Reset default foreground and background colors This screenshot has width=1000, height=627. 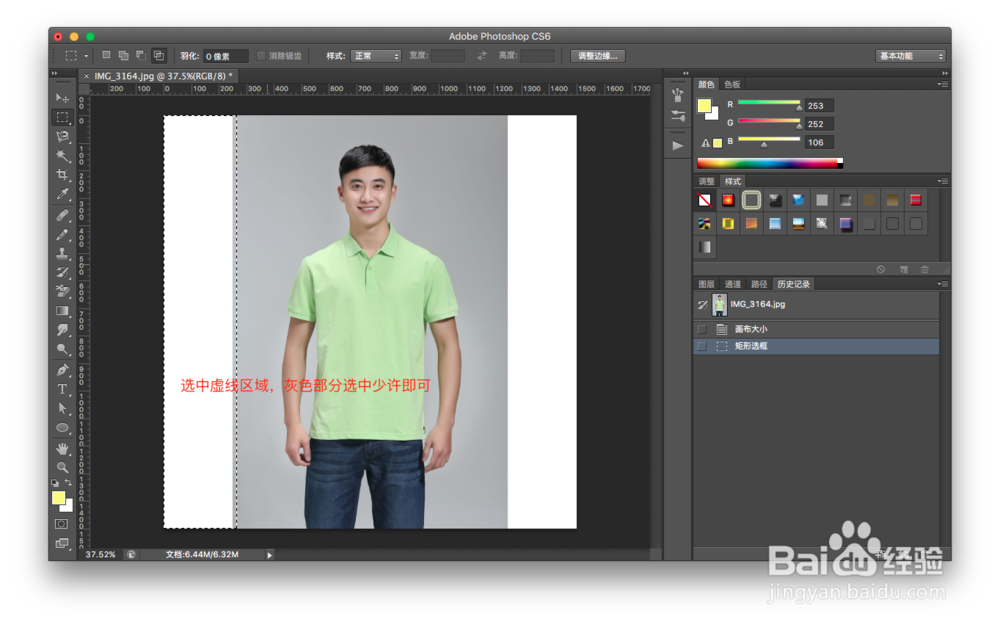click(55, 483)
